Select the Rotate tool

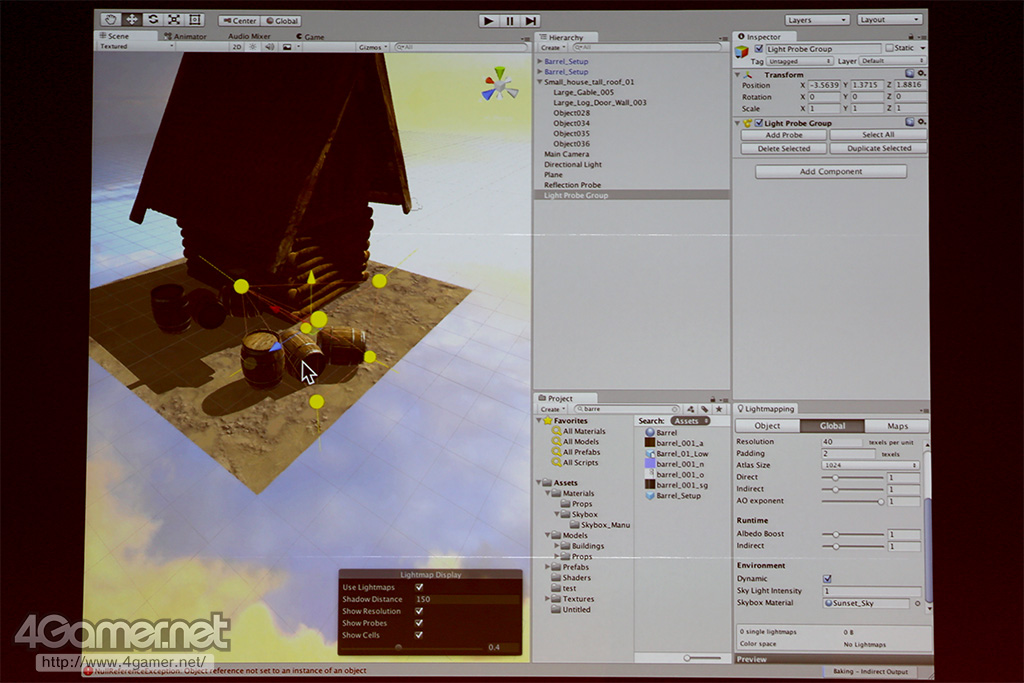(x=153, y=20)
